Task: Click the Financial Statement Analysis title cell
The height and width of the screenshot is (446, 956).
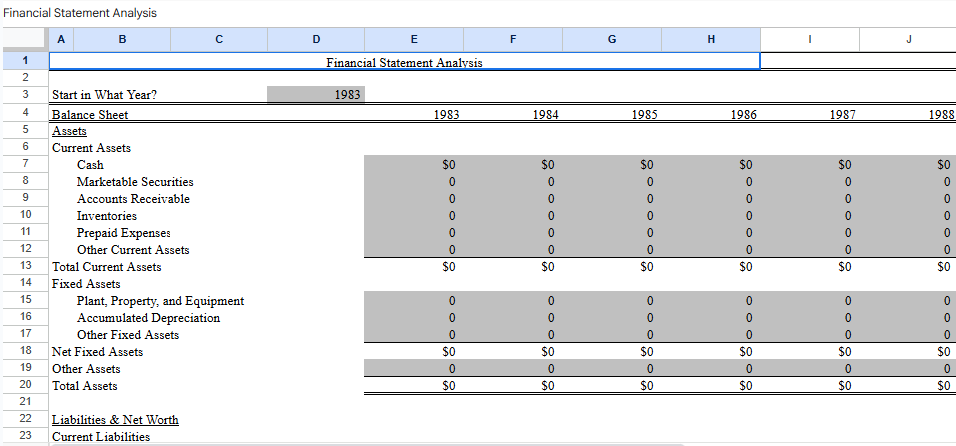Action: (404, 62)
